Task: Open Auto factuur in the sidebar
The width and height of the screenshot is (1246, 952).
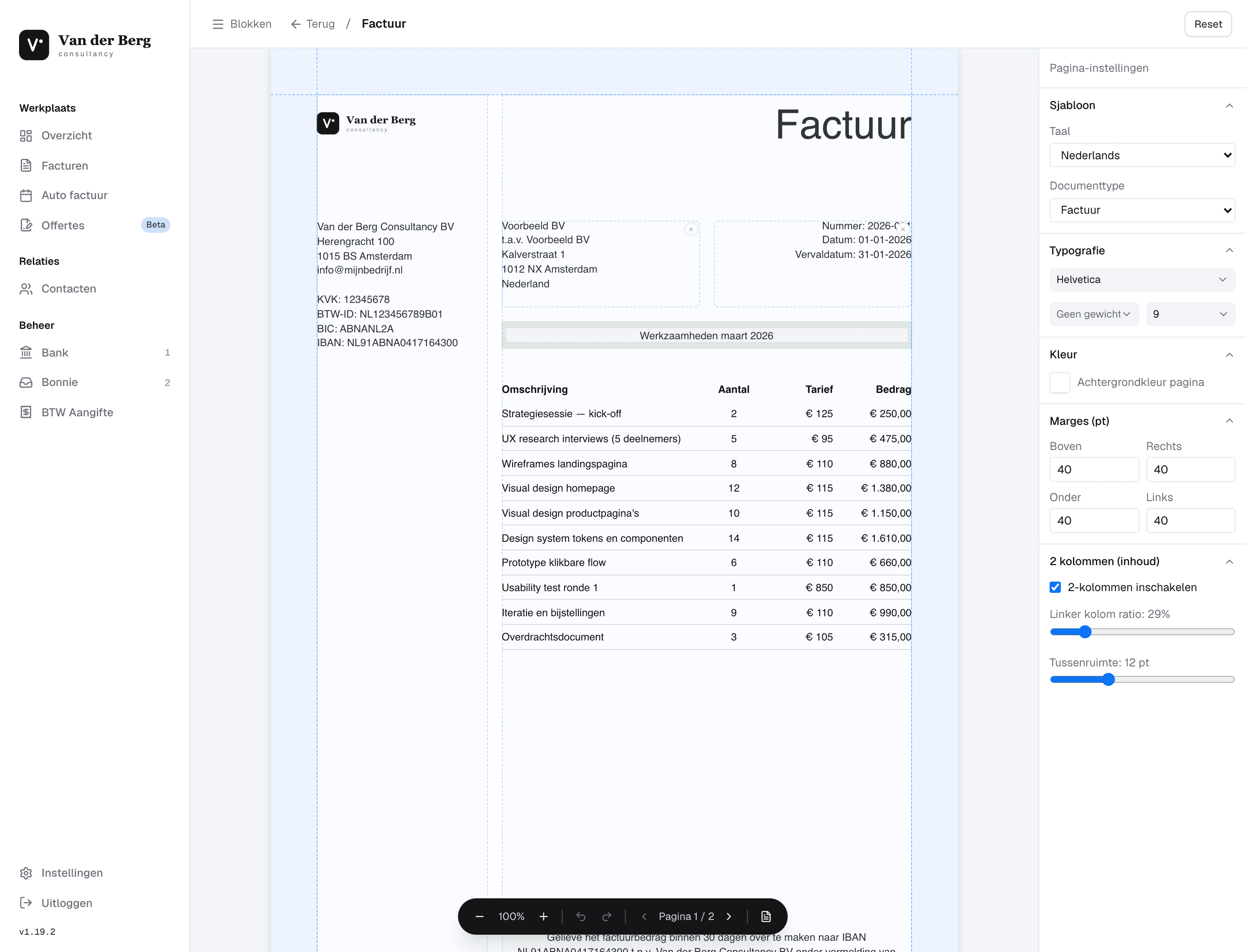Action: pyautogui.click(x=95, y=196)
